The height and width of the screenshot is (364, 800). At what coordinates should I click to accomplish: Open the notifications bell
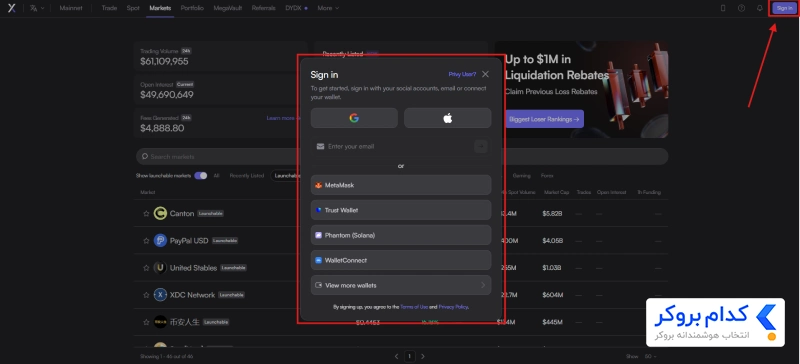tap(760, 8)
